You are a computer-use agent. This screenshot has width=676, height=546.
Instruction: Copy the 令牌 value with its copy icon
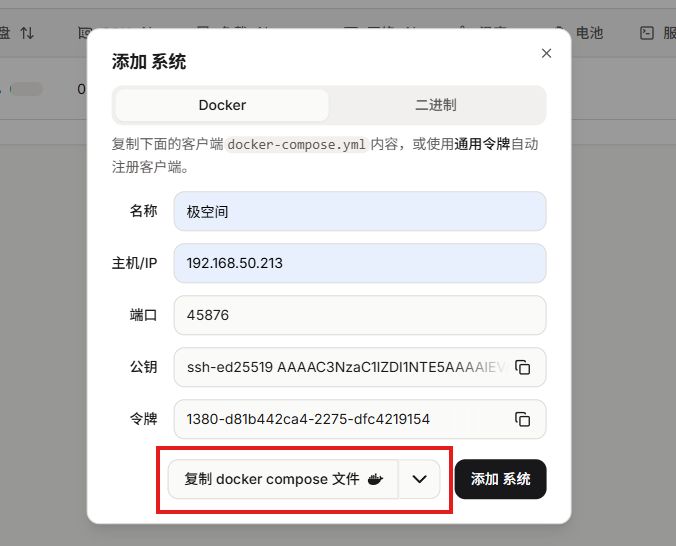coord(522,419)
